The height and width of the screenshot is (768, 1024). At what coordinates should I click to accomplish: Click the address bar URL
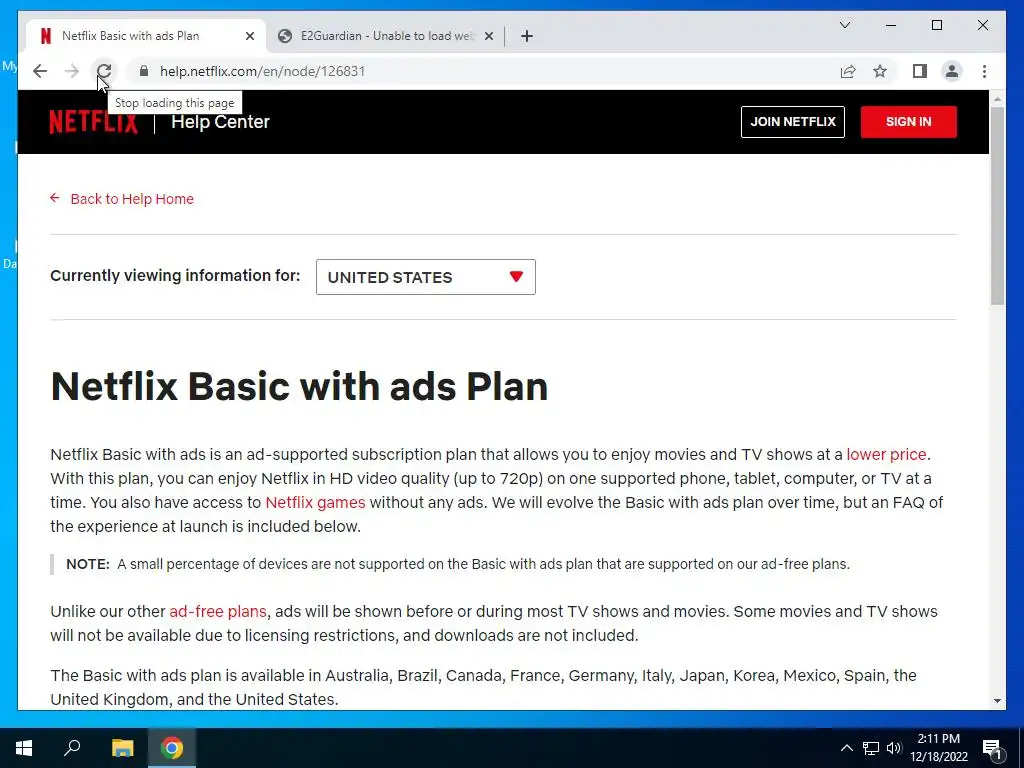pyautogui.click(x=263, y=71)
